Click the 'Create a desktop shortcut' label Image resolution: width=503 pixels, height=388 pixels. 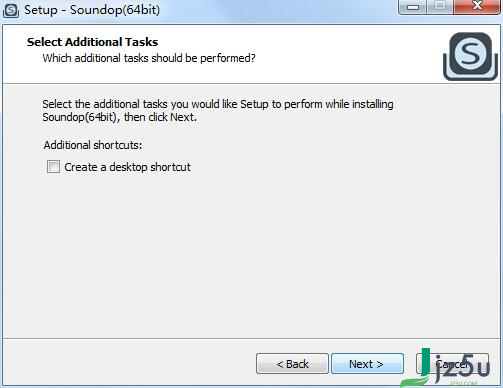[x=127, y=167]
